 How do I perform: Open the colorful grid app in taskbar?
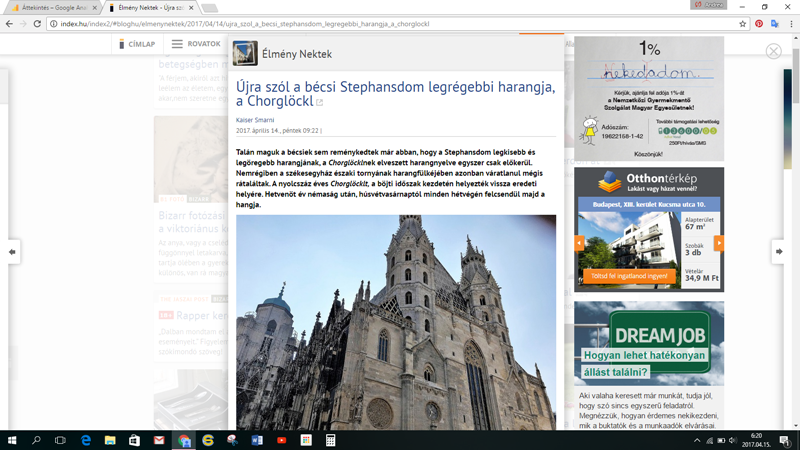(306, 440)
